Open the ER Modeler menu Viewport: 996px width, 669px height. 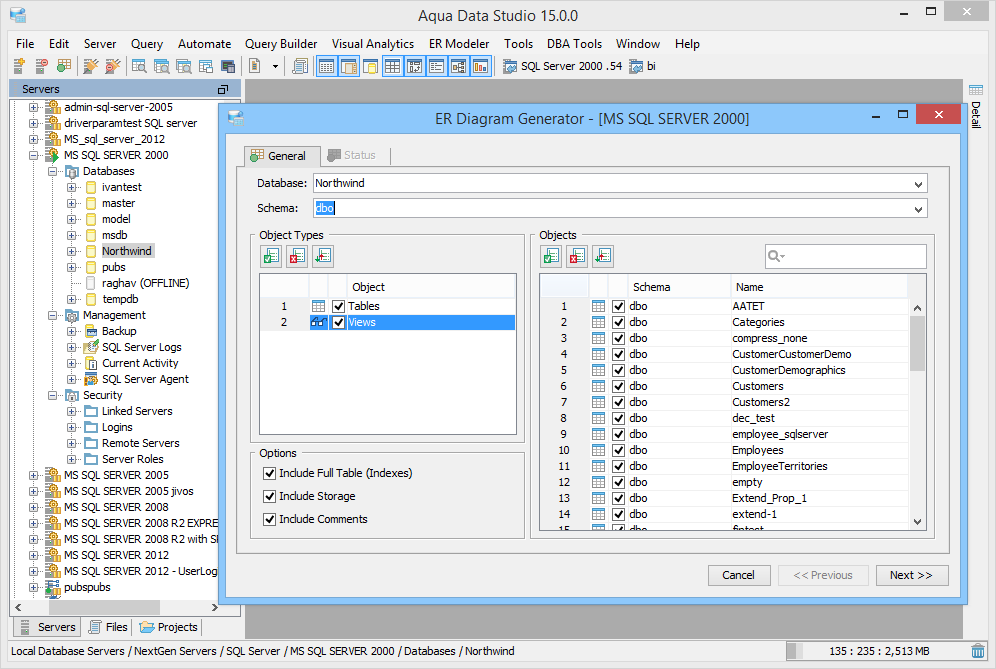[459, 44]
